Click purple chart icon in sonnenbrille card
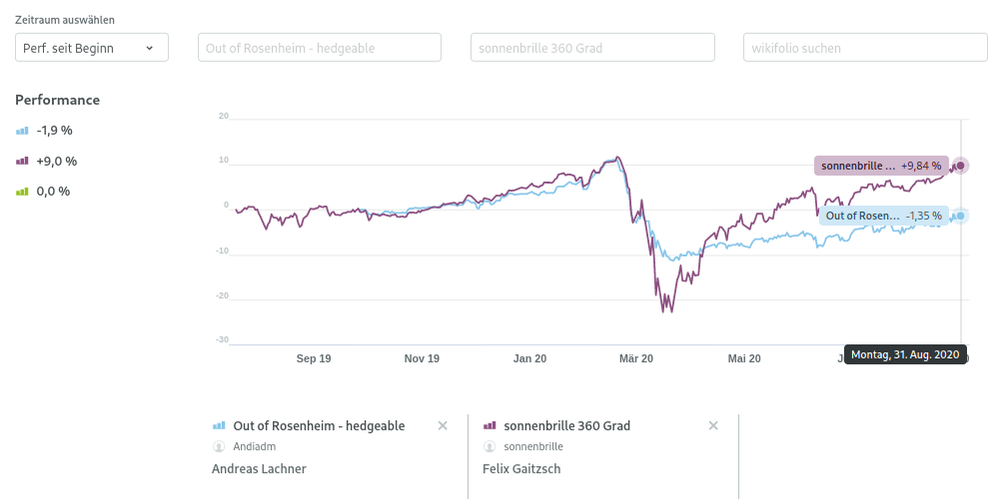999x499 pixels. coord(490,426)
